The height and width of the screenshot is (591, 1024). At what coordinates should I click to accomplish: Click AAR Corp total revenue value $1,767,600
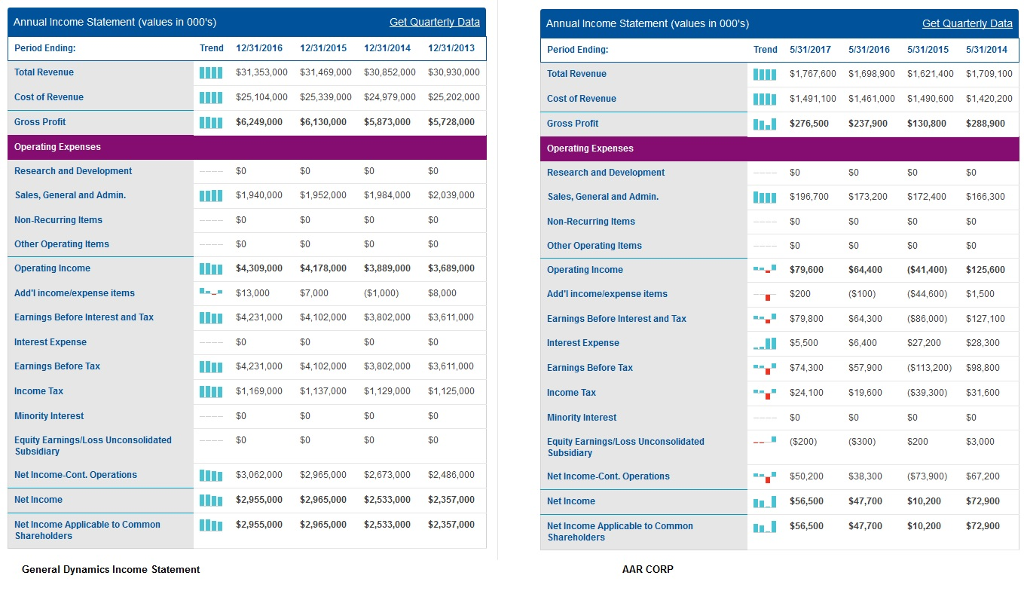pos(813,74)
